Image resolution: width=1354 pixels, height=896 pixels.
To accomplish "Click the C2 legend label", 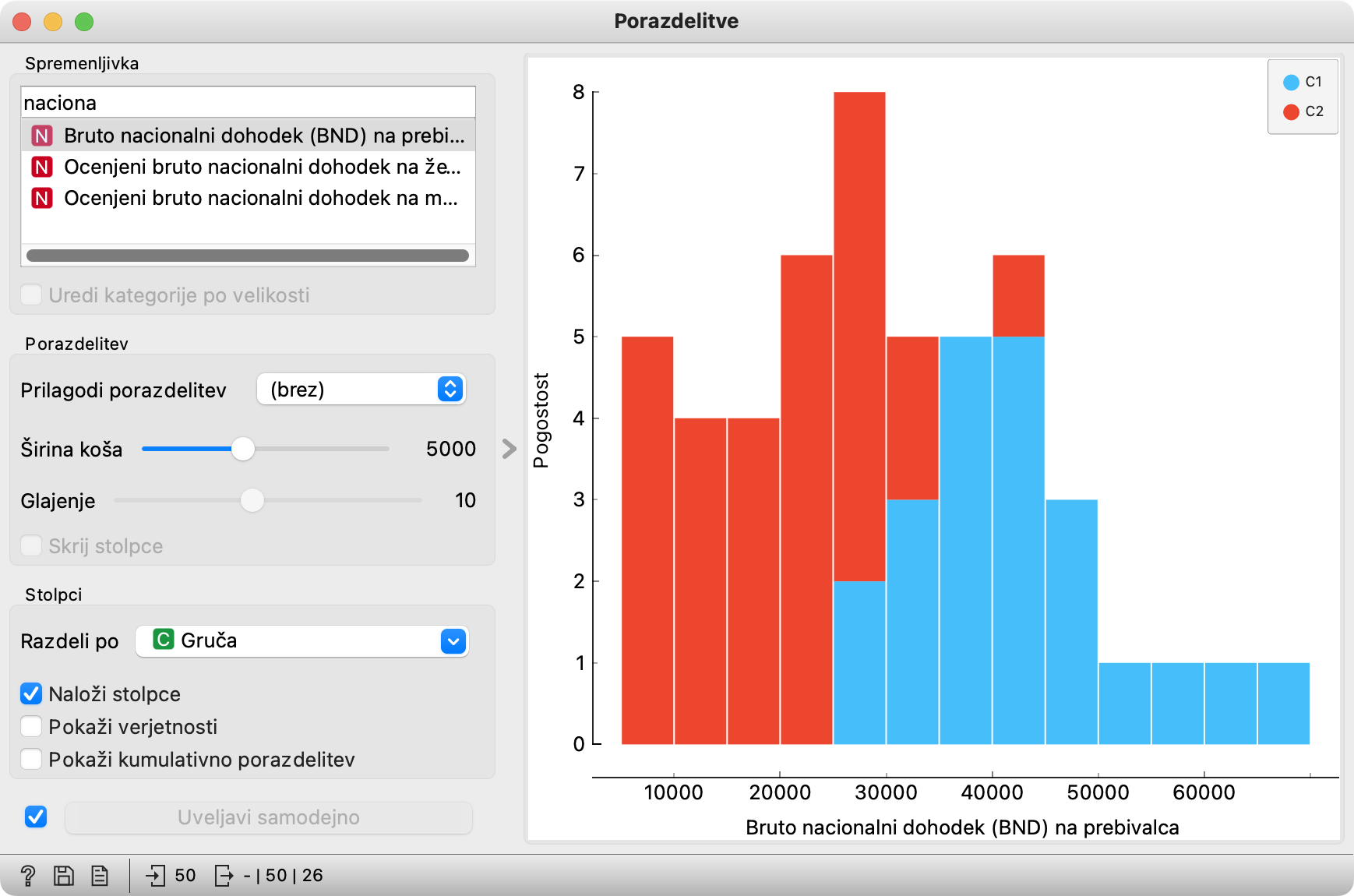I will coord(1314,111).
